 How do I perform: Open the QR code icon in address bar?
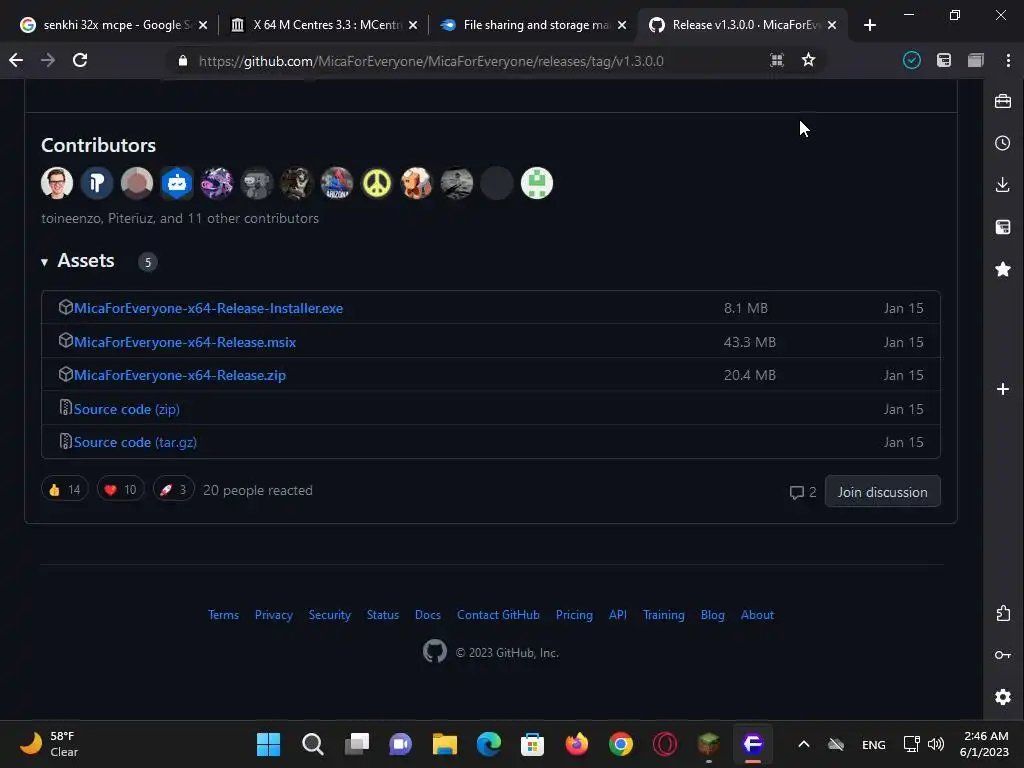coord(776,61)
